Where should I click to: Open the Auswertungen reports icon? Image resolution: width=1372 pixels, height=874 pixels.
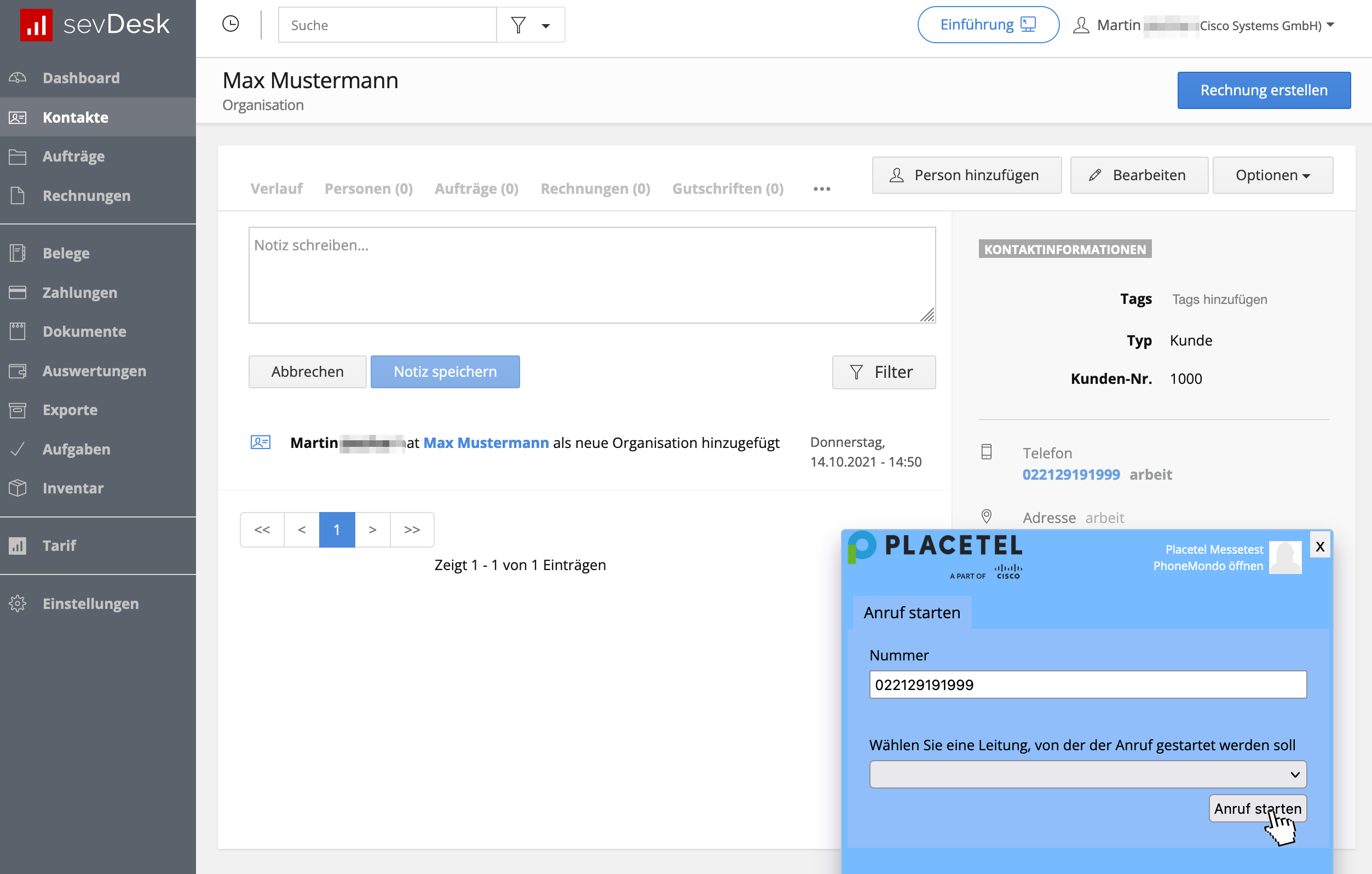[x=18, y=371]
